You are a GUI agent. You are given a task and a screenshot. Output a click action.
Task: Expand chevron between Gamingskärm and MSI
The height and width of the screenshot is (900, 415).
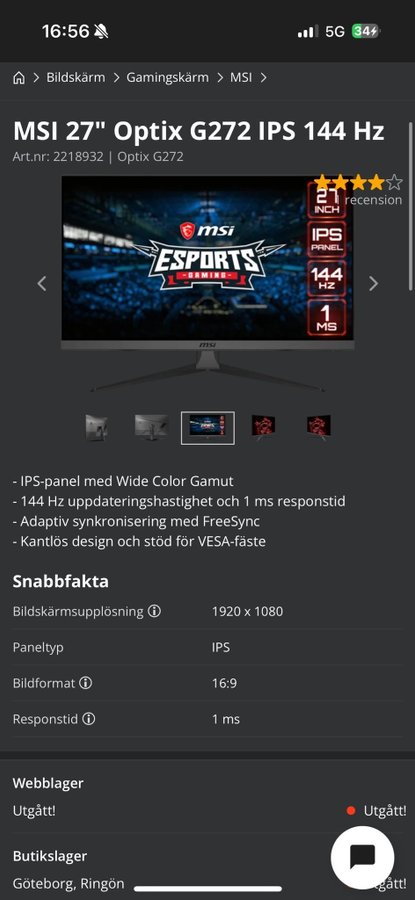click(x=220, y=78)
